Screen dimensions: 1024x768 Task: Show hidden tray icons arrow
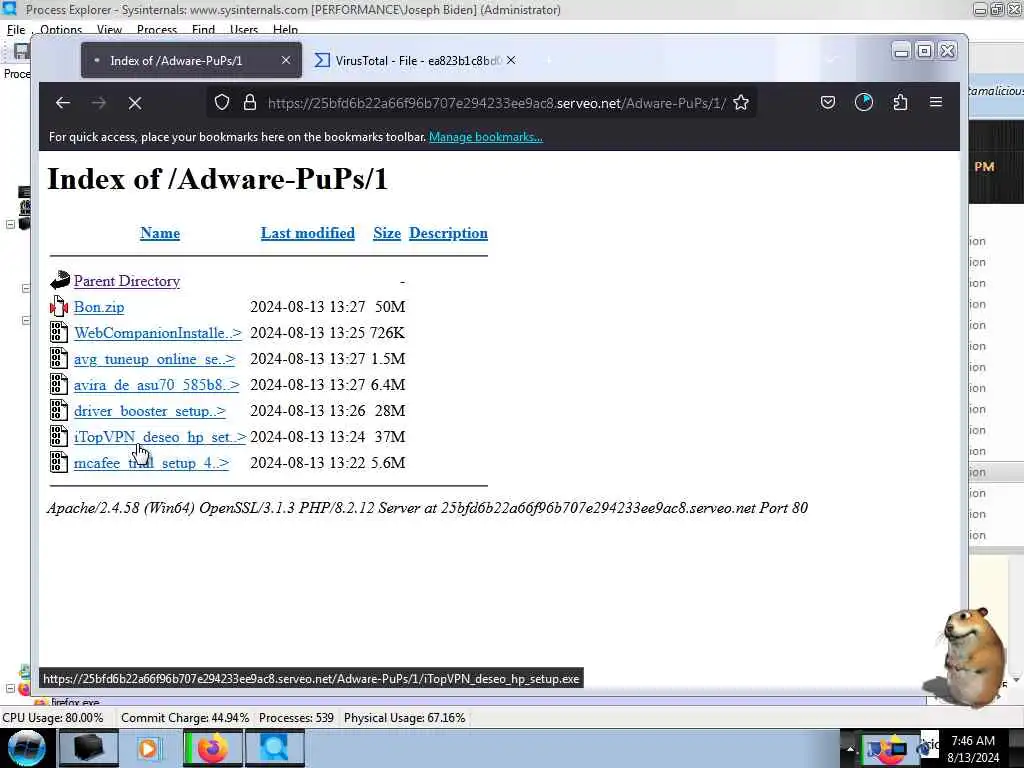click(850, 749)
